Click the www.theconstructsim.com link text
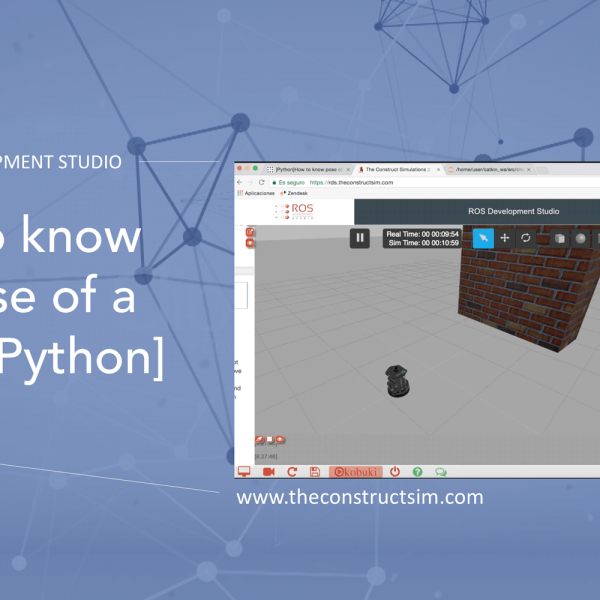Viewport: 600px width, 600px height. click(360, 497)
